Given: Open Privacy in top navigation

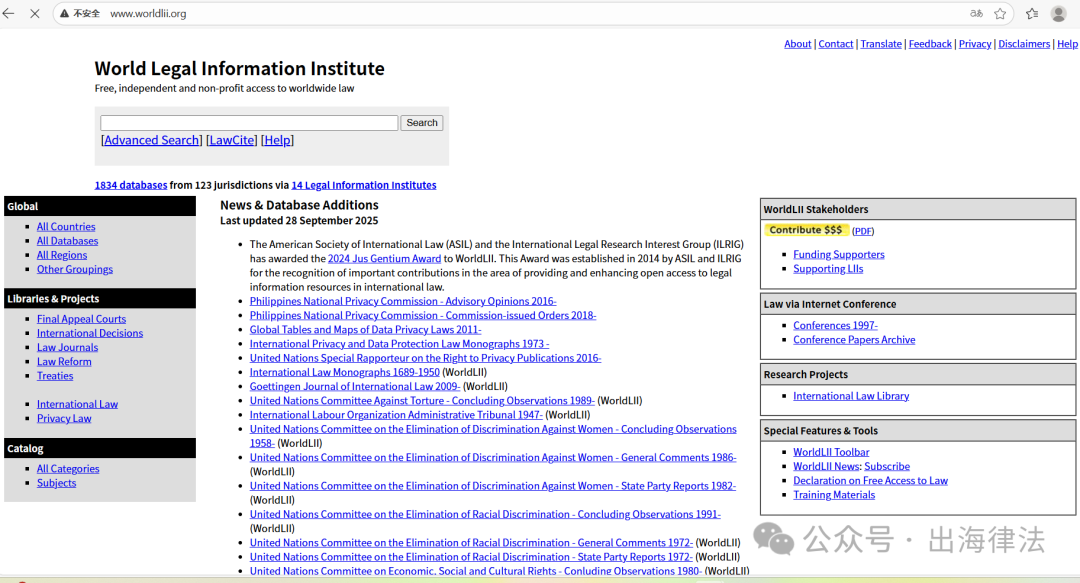Looking at the screenshot, I should pos(975,43).
